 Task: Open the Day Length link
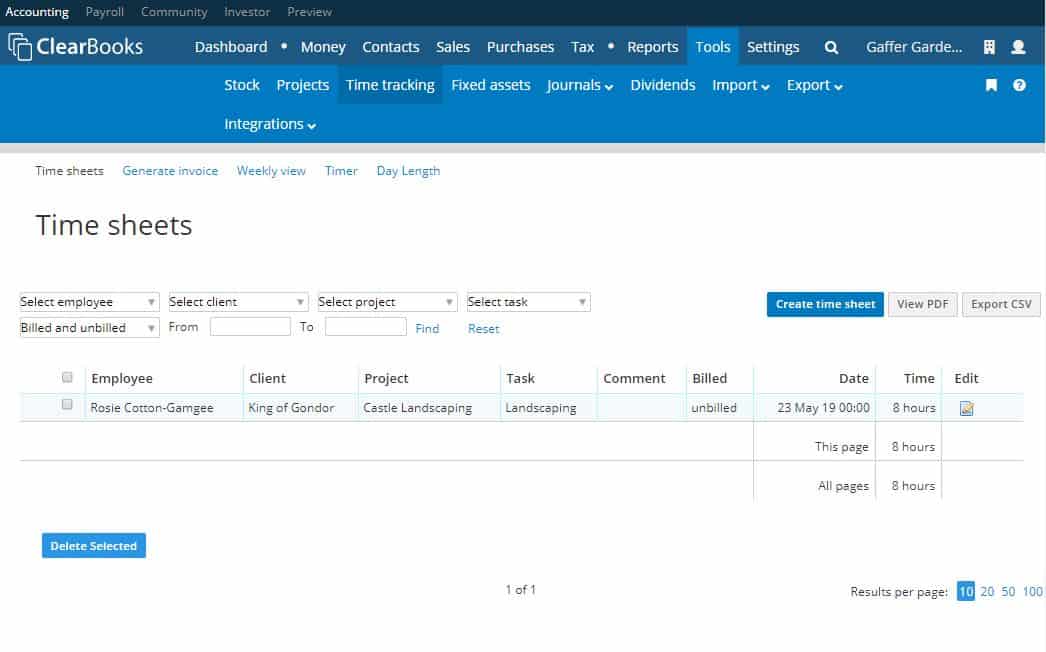(x=408, y=172)
